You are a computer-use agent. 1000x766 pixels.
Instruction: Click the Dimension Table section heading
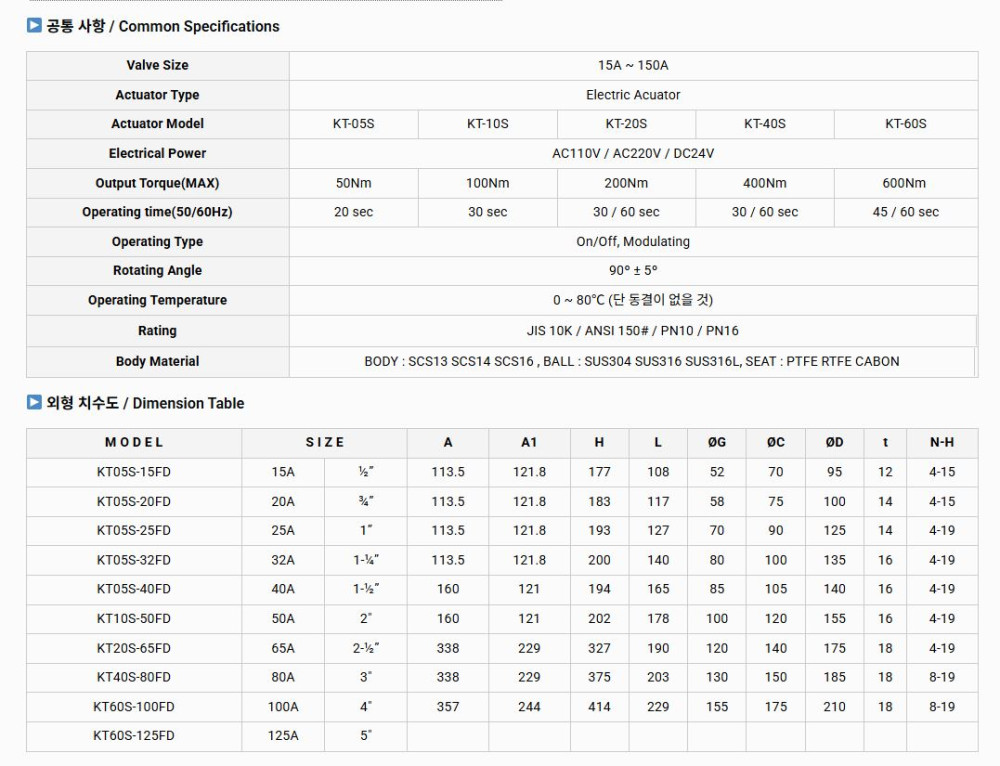pyautogui.click(x=145, y=403)
